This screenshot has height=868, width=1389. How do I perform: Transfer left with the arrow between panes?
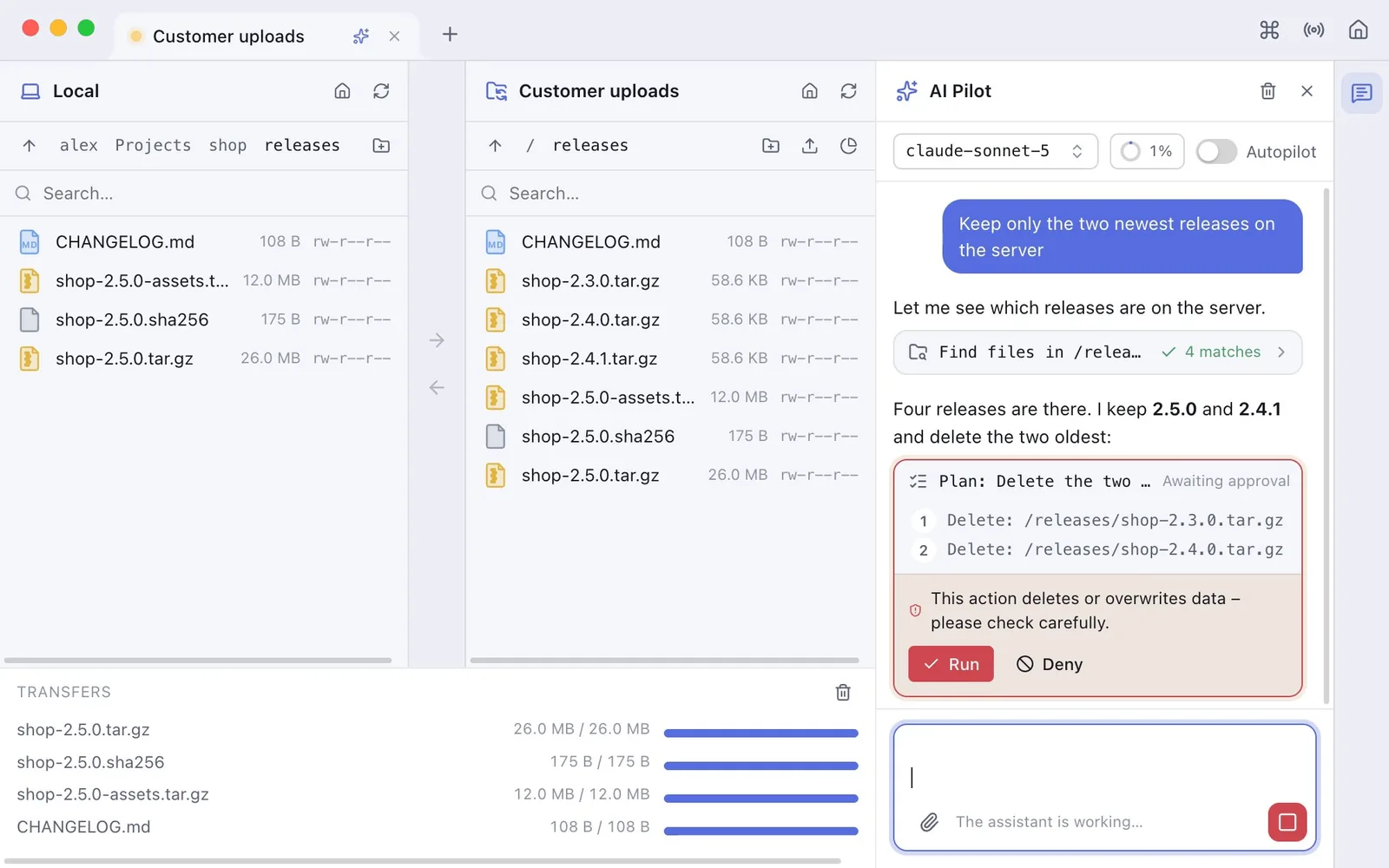click(437, 388)
